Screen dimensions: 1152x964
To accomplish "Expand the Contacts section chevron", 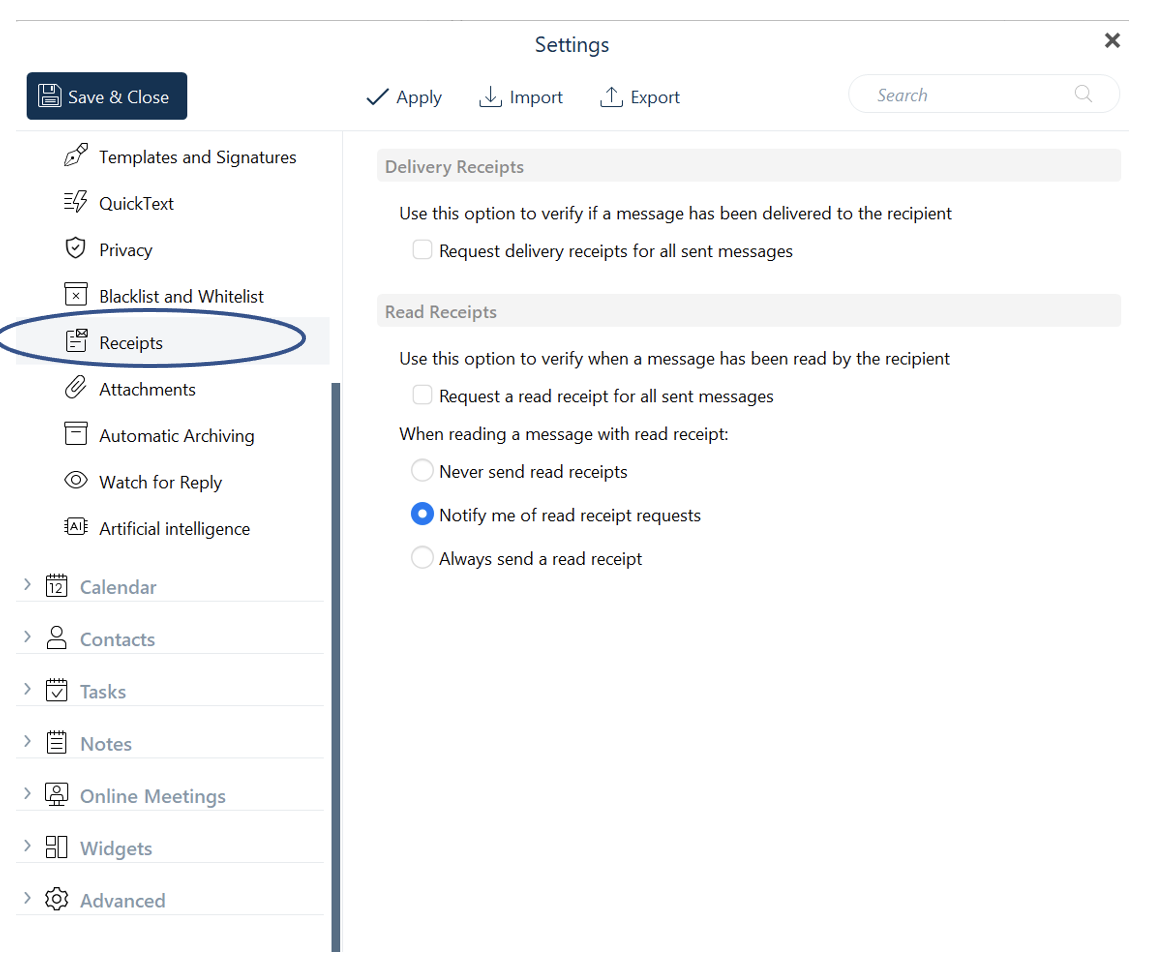I will [27, 637].
